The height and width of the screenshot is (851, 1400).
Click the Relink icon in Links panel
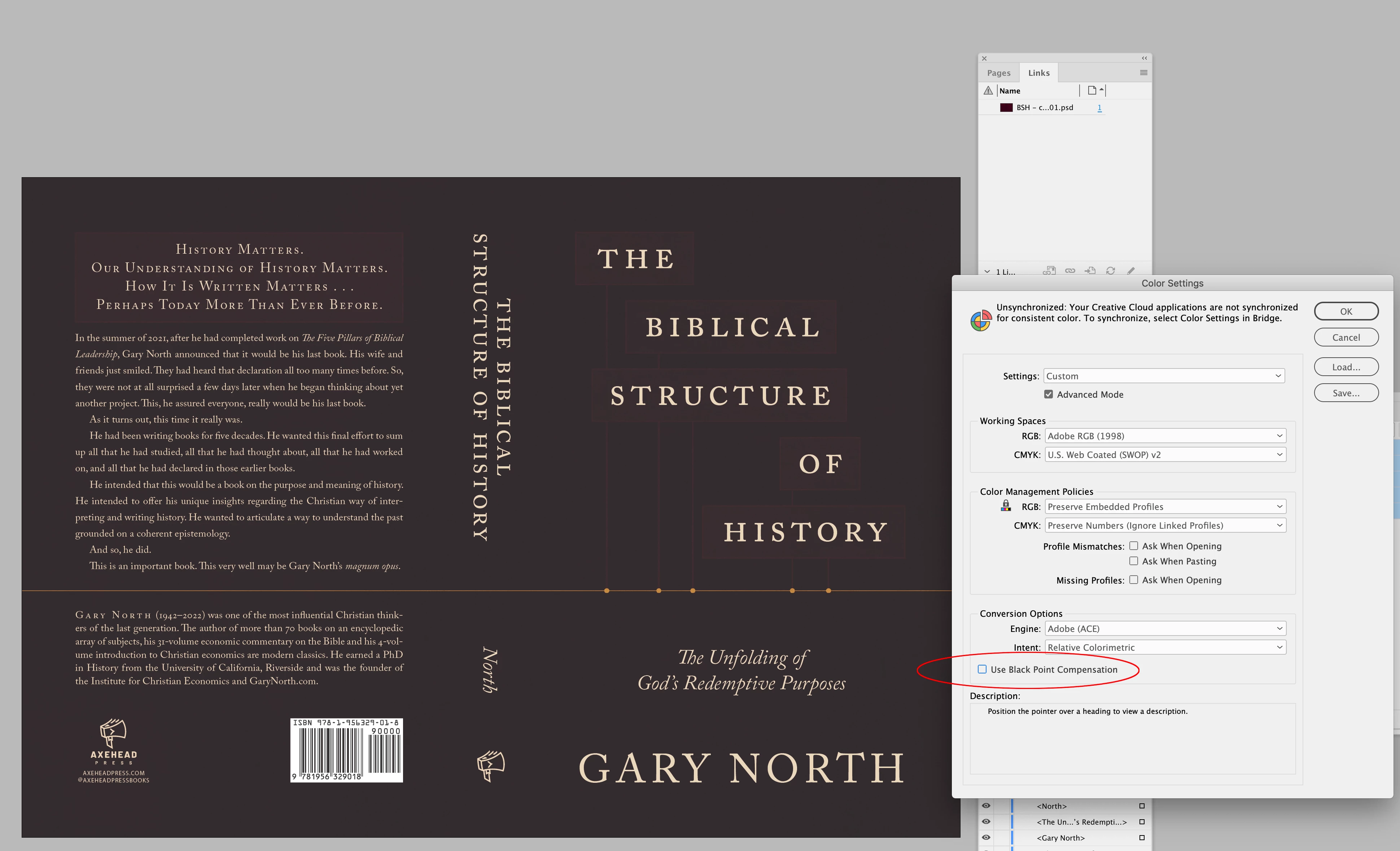click(1070, 271)
